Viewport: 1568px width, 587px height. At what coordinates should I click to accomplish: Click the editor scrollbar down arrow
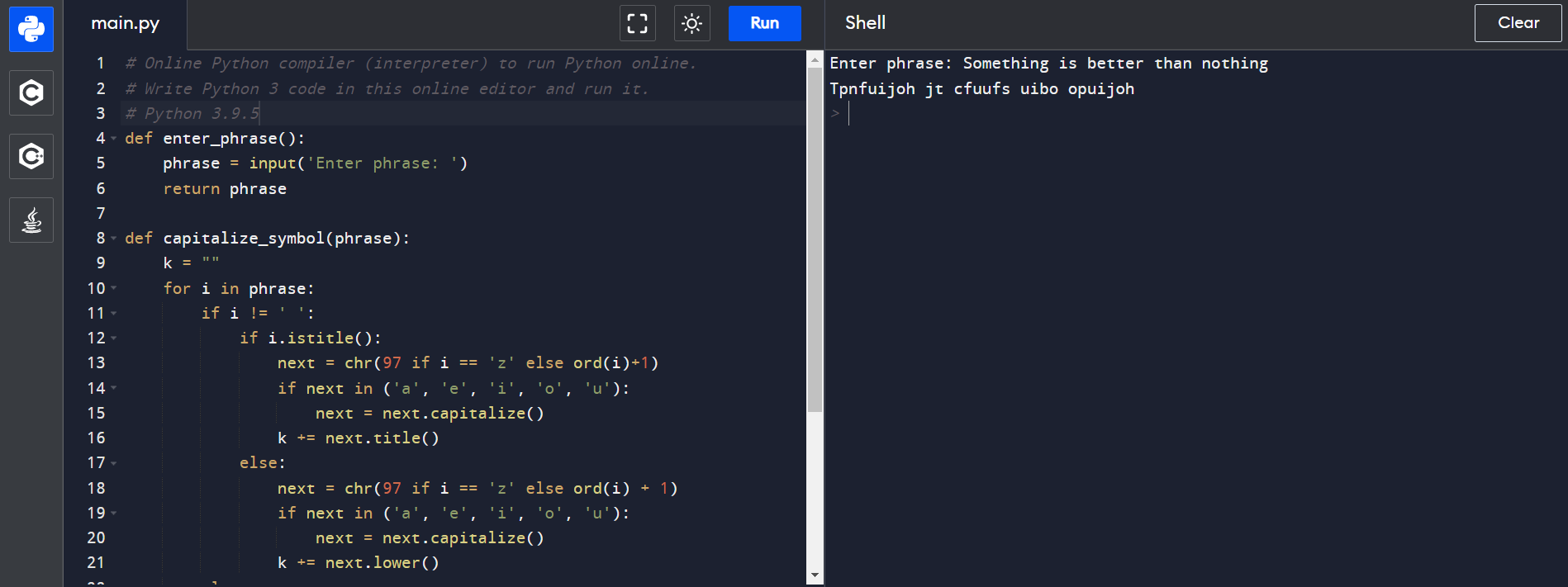[815, 575]
